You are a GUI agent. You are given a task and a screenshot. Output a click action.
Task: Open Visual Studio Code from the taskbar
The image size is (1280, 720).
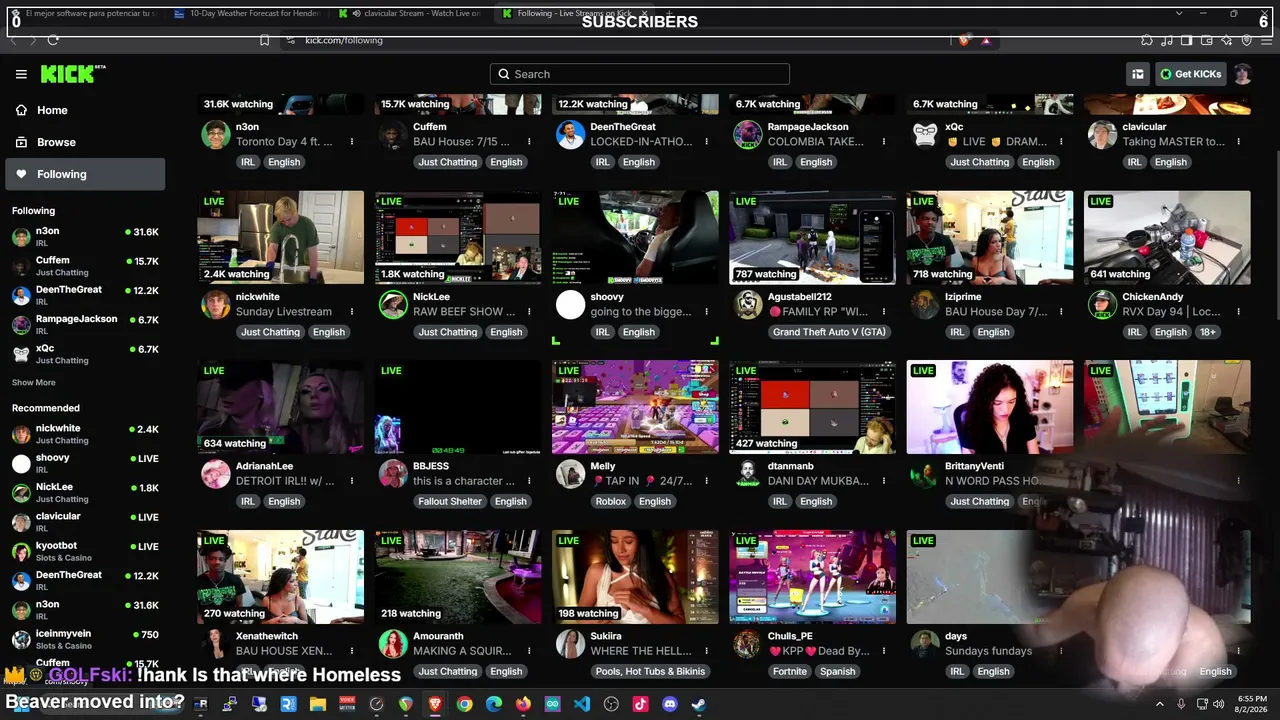tap(582, 704)
